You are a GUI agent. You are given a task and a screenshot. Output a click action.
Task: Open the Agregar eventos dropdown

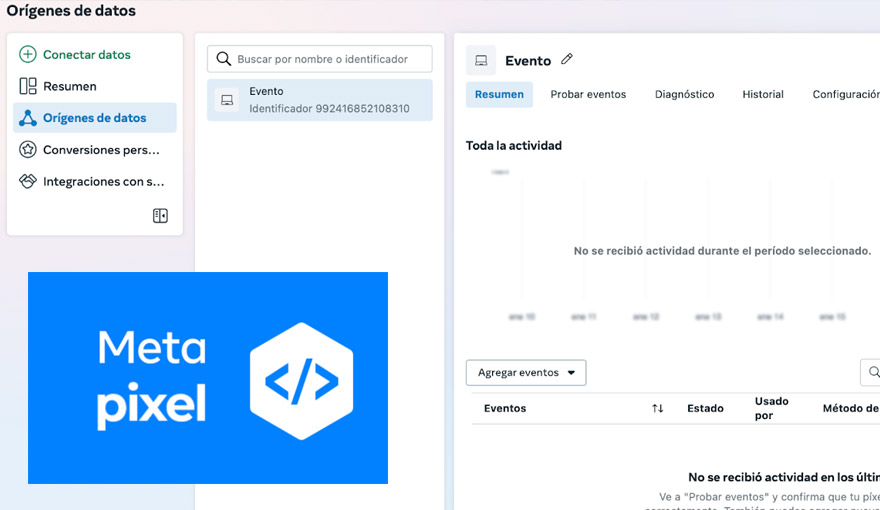526,373
